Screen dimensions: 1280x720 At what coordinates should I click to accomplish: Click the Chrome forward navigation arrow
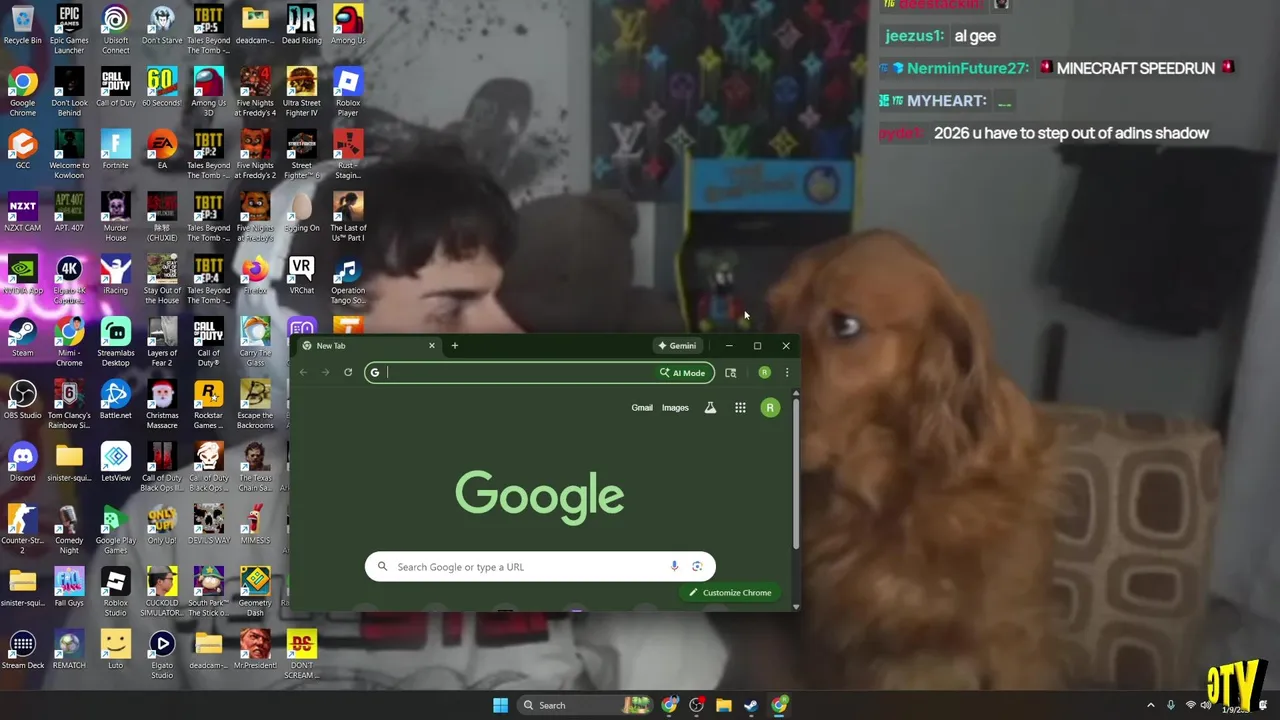tap(325, 373)
